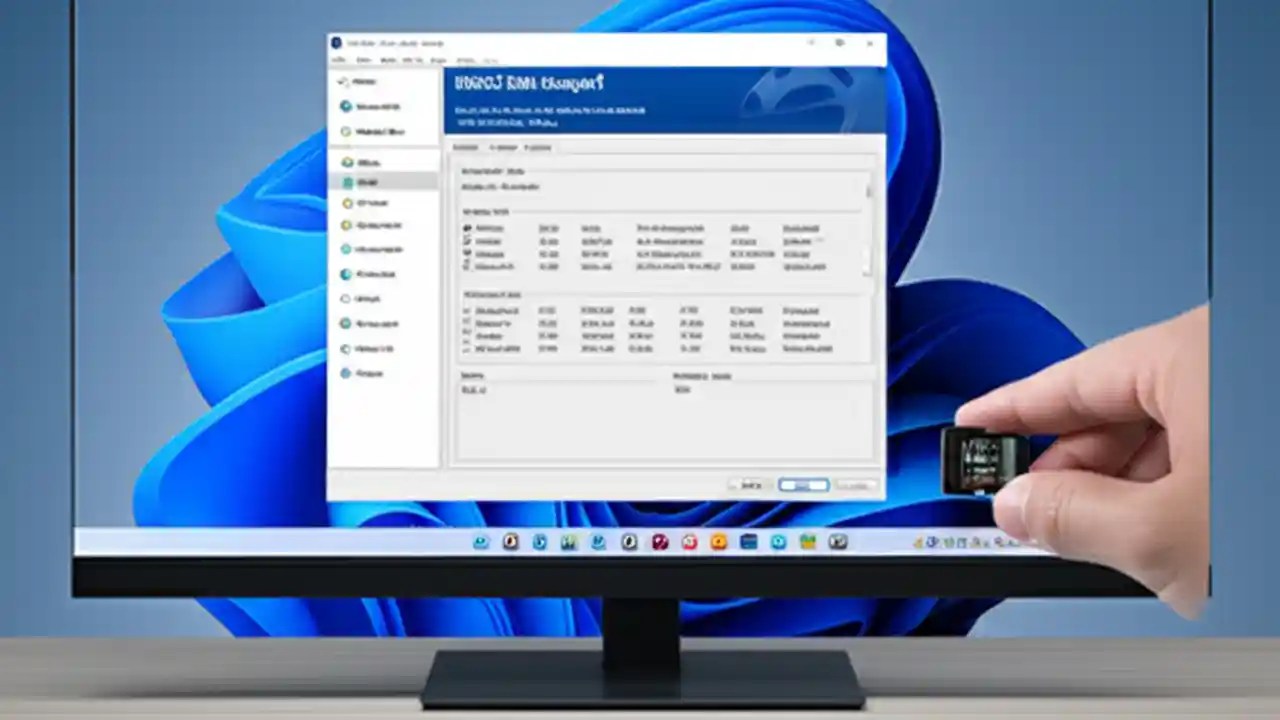Open the blue storage sidebar icon at bottom
The height and width of the screenshot is (720, 1280).
click(345, 373)
